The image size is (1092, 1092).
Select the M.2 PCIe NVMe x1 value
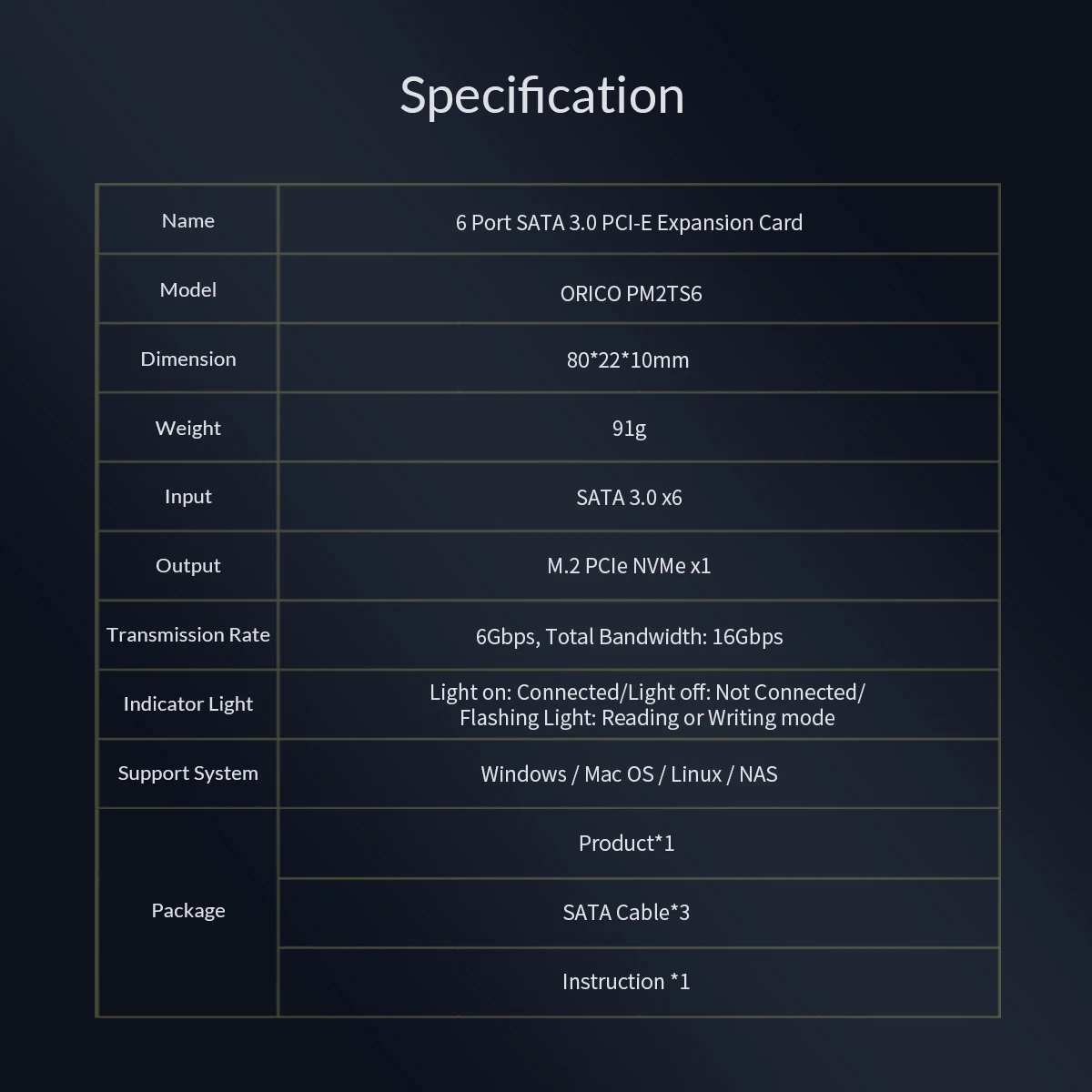tap(629, 565)
